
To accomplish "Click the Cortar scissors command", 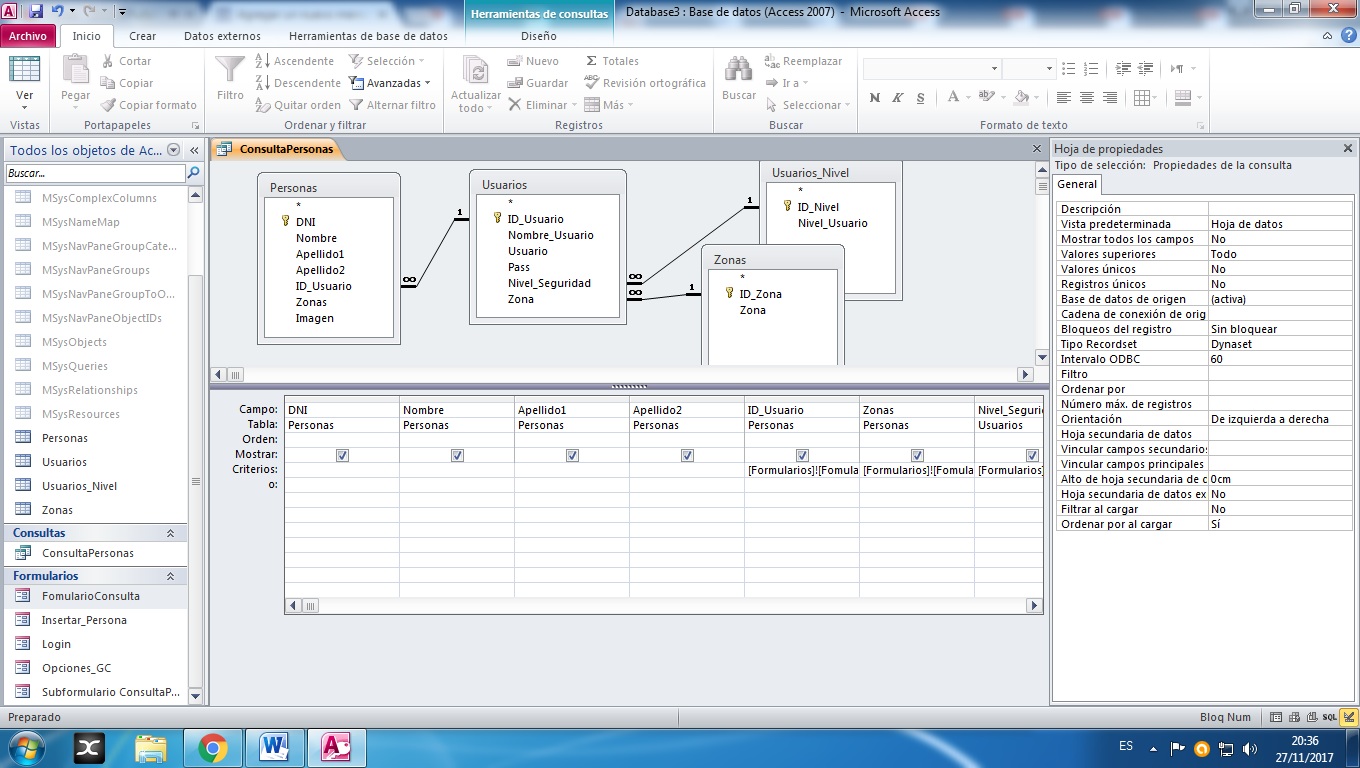I will click(x=127, y=61).
